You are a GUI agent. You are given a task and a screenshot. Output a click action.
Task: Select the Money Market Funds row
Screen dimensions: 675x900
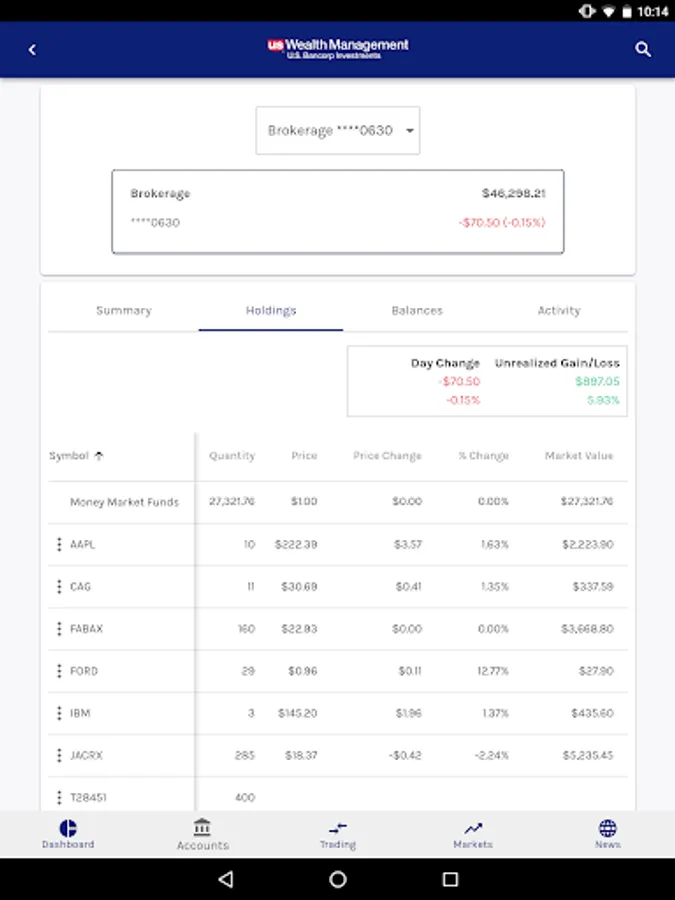click(x=124, y=502)
